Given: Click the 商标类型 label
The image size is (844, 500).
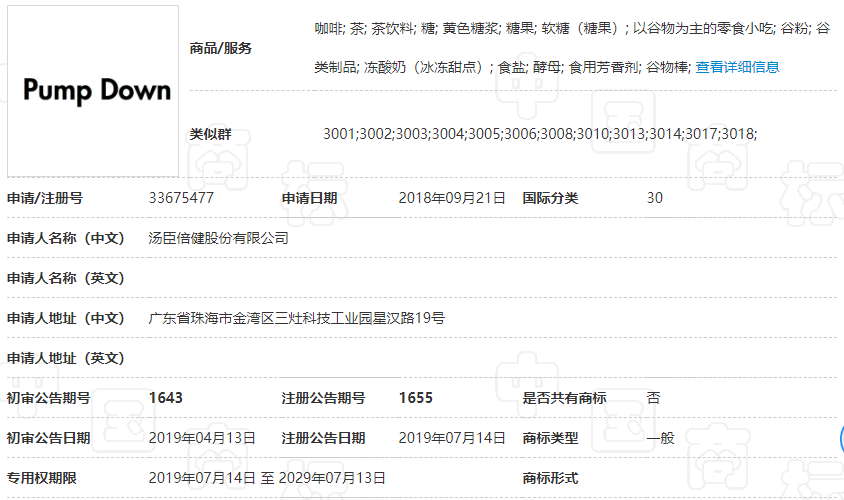Looking at the screenshot, I should click(x=550, y=438).
